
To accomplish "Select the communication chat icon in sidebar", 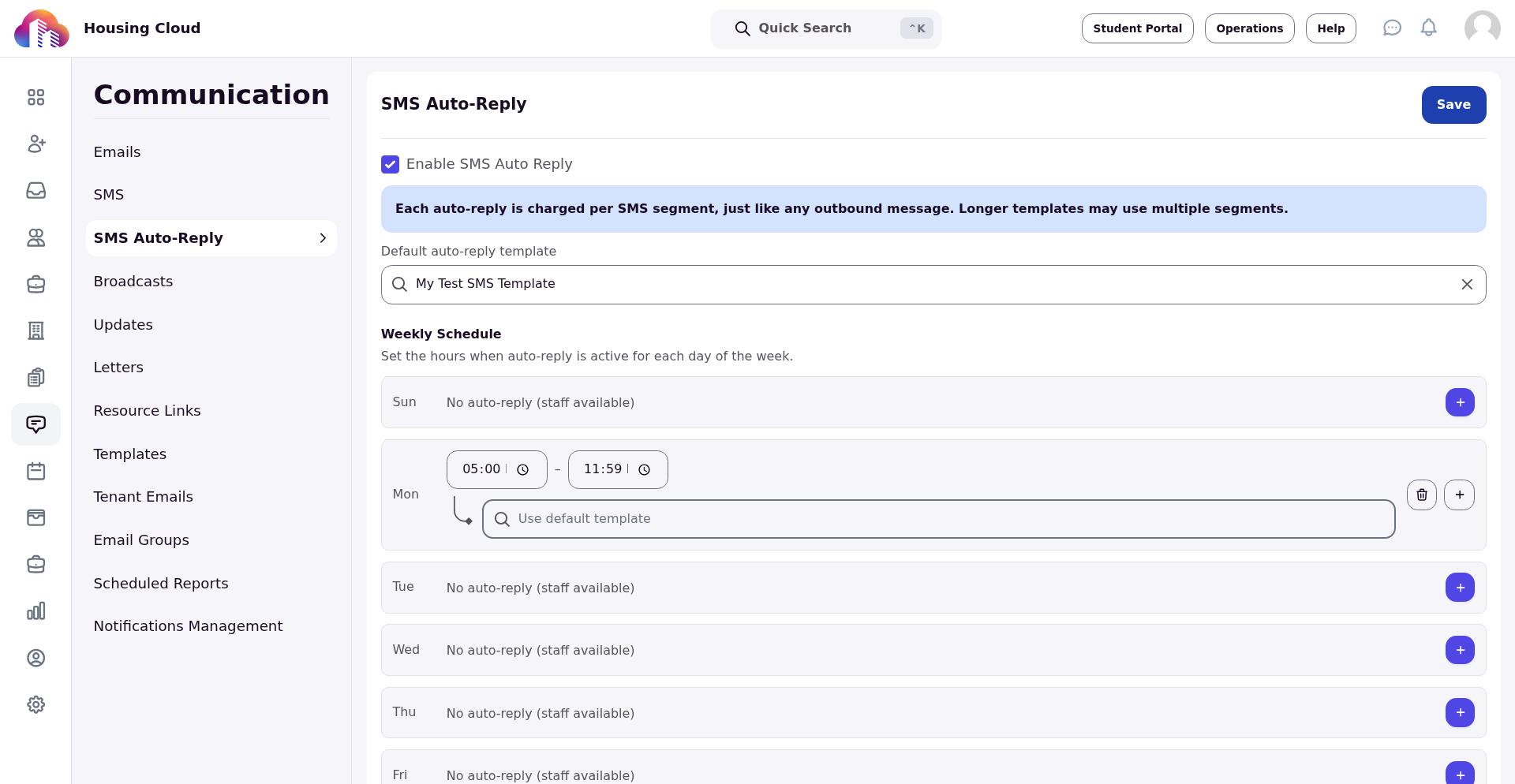I will click(36, 424).
